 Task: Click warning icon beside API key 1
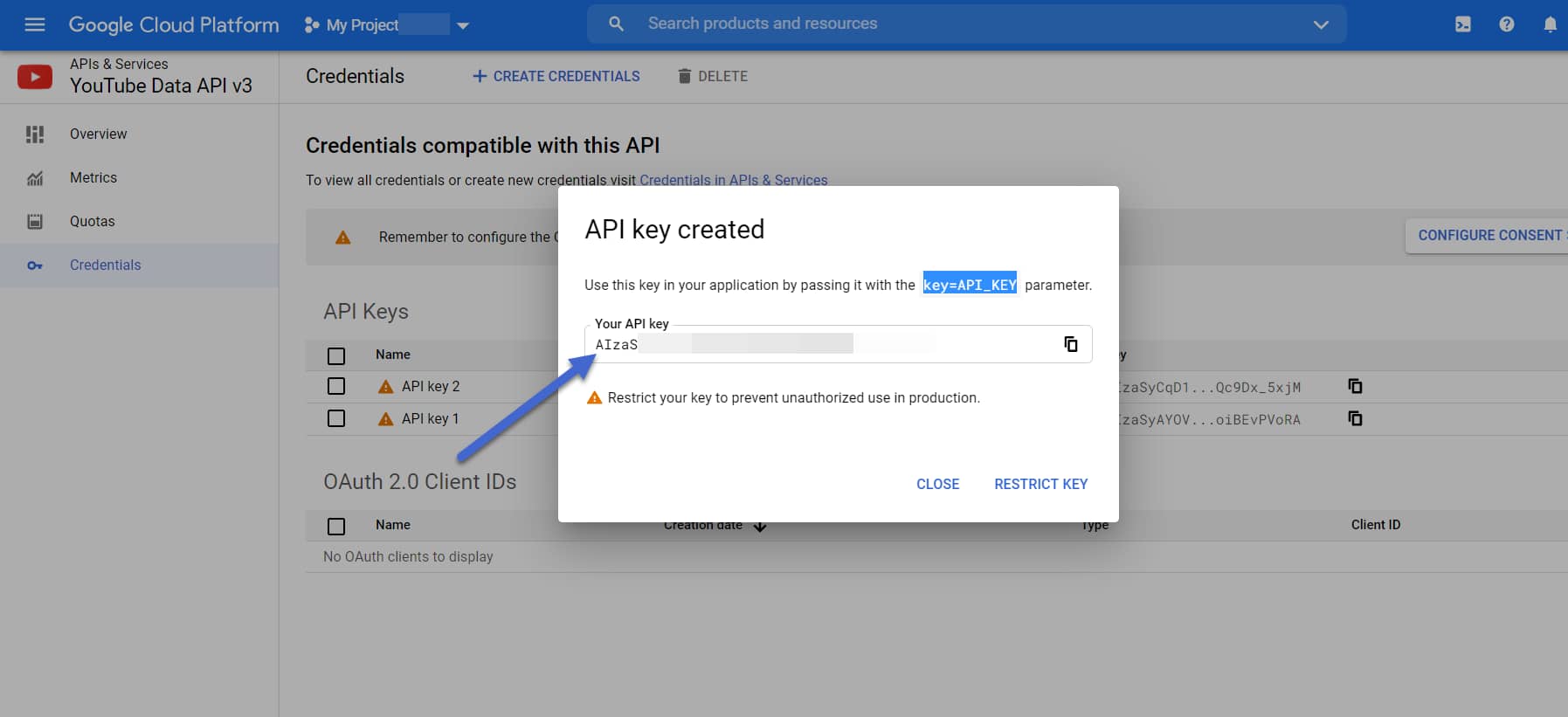tap(385, 418)
